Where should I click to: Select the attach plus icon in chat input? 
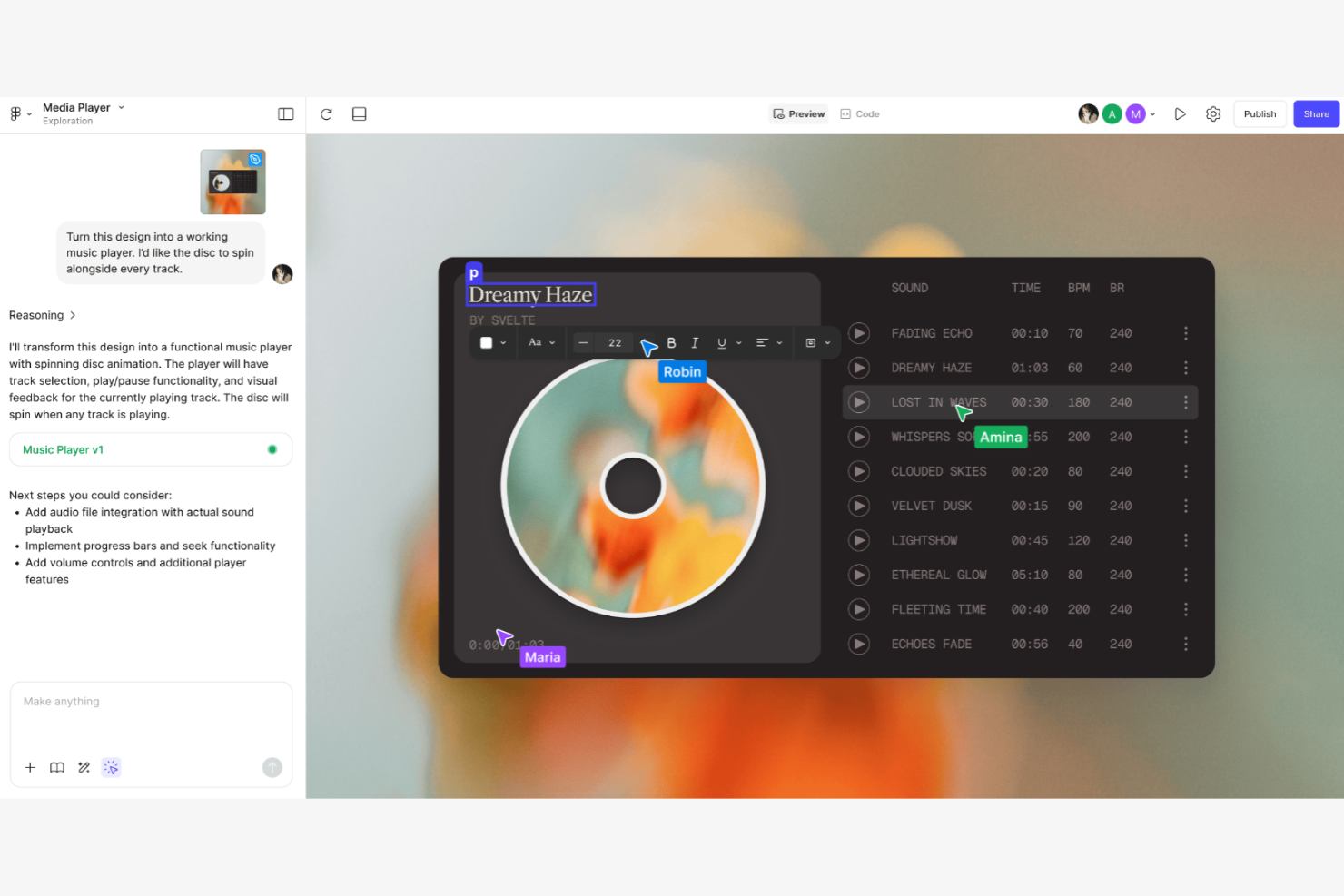(x=30, y=767)
